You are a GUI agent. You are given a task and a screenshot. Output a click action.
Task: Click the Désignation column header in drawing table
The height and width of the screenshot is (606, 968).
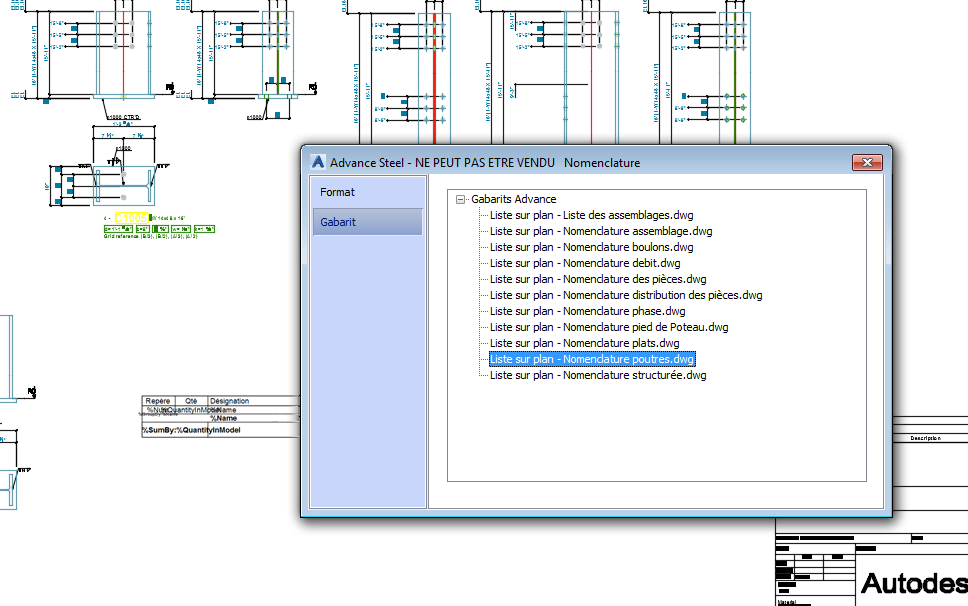229,401
